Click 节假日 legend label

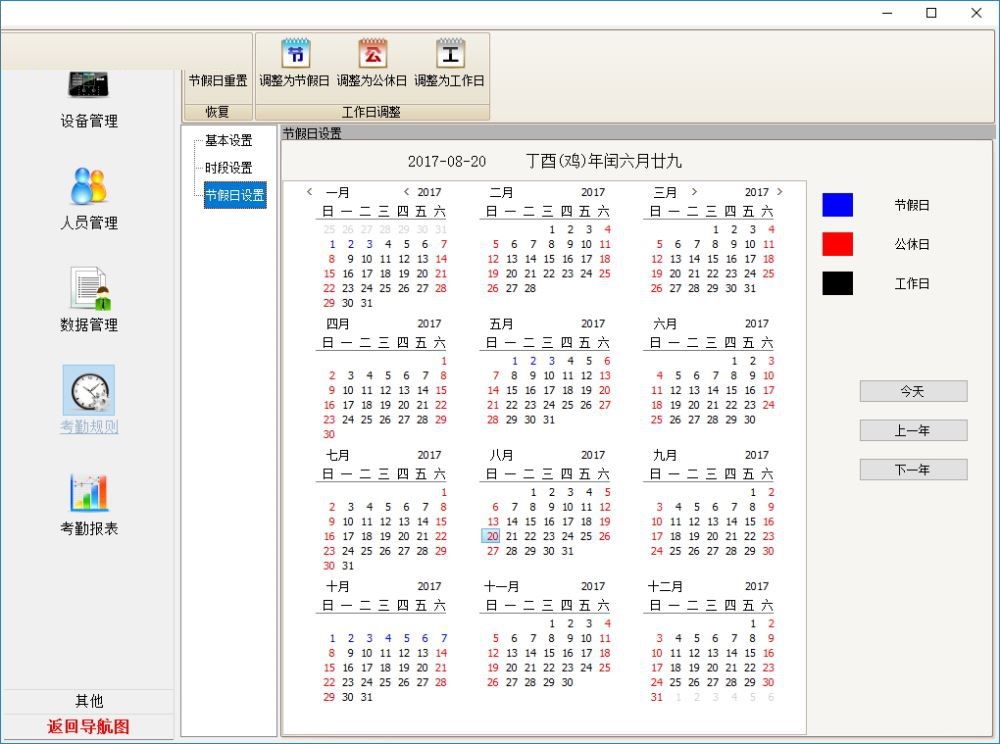(x=911, y=205)
